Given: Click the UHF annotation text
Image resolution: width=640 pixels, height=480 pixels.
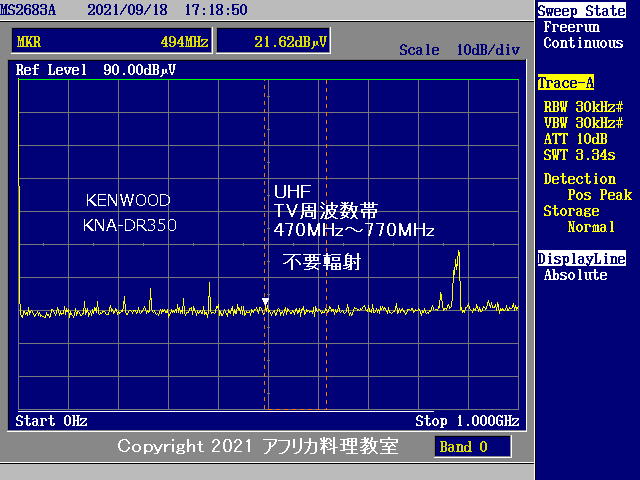Looking at the screenshot, I should [292, 191].
